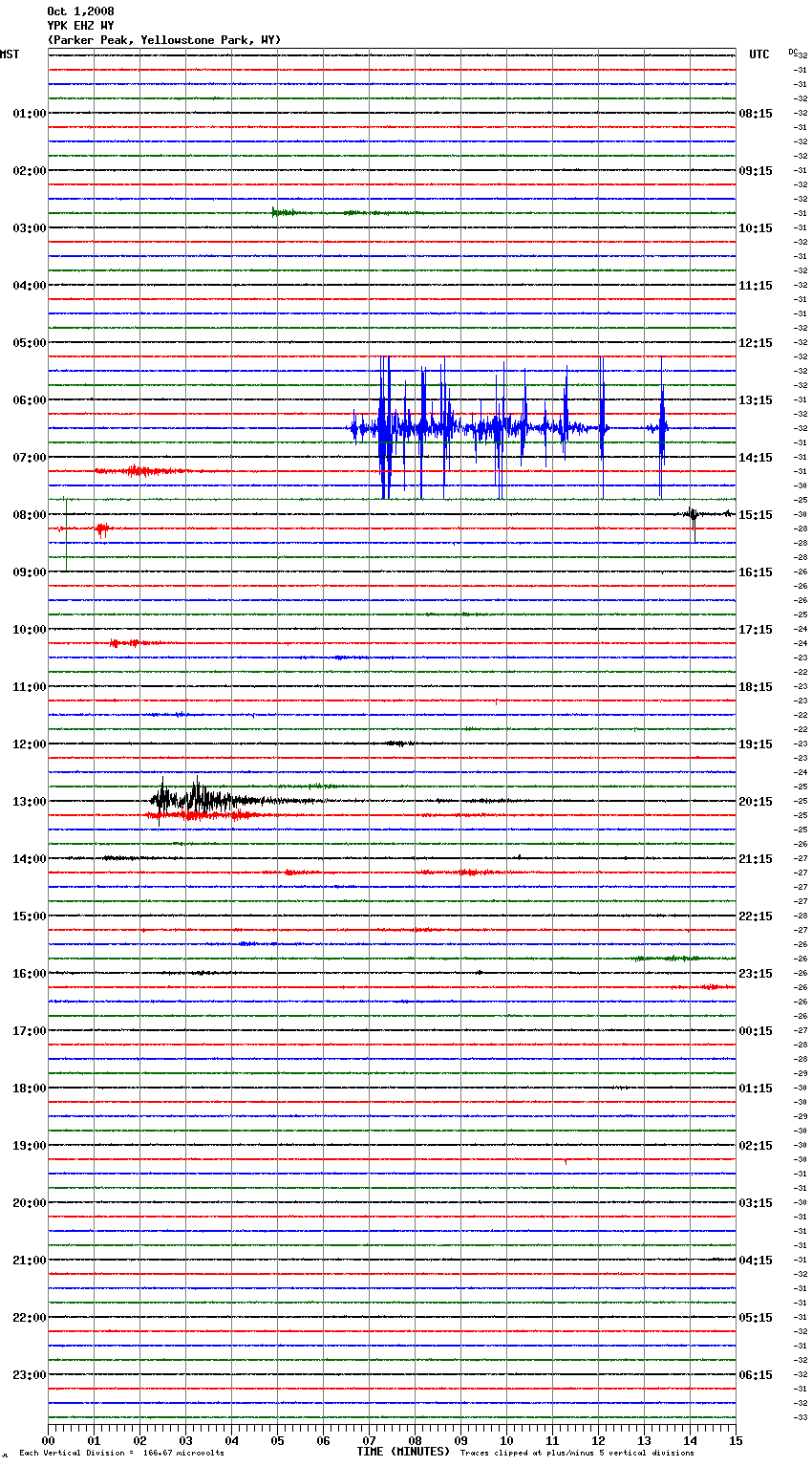This screenshot has height=1466, width=812.
Task: Click the '23:00' MST time label
Action: (x=30, y=1375)
